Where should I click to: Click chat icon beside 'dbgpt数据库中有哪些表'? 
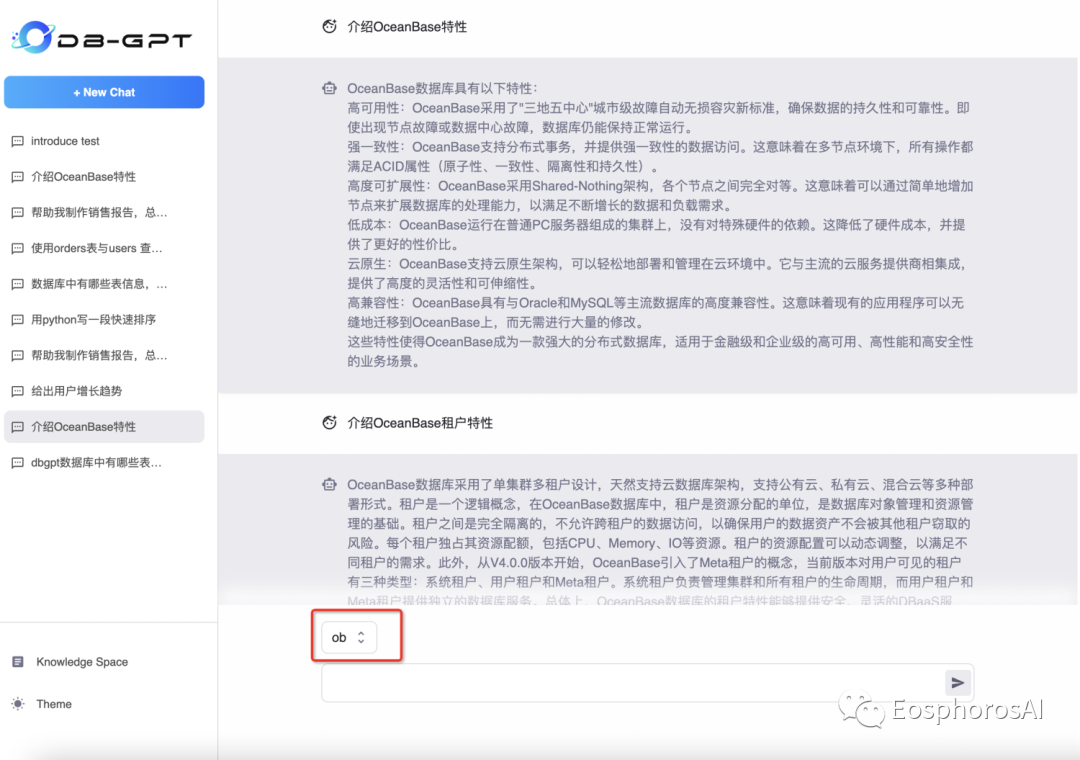(x=18, y=463)
